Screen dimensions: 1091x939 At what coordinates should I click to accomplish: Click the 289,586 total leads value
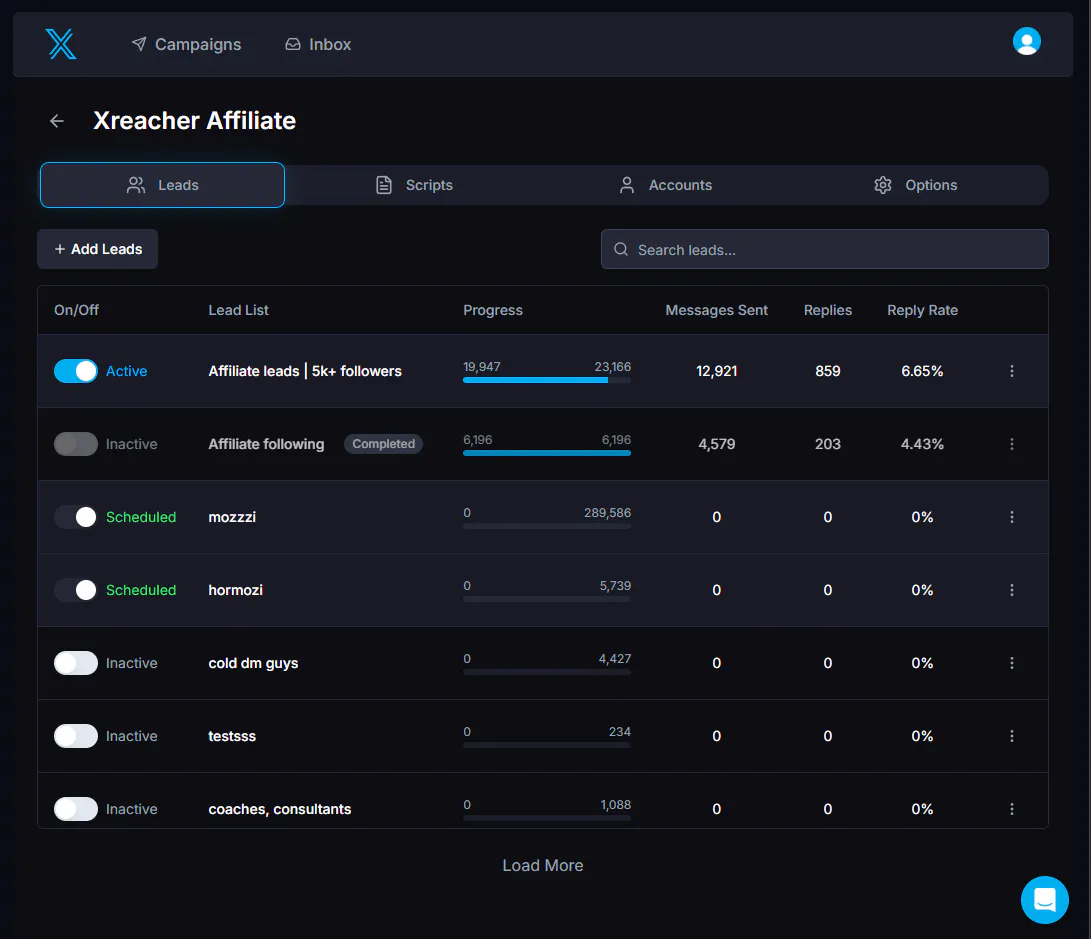(x=607, y=513)
